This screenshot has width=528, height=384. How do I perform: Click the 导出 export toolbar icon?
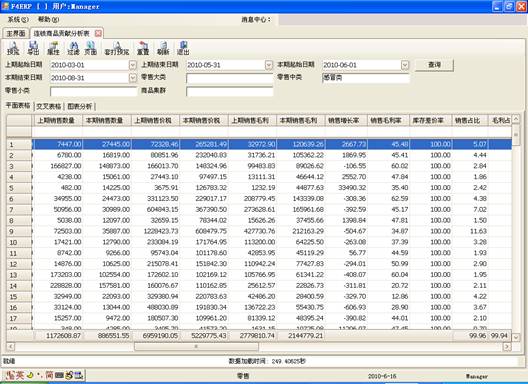(x=33, y=48)
